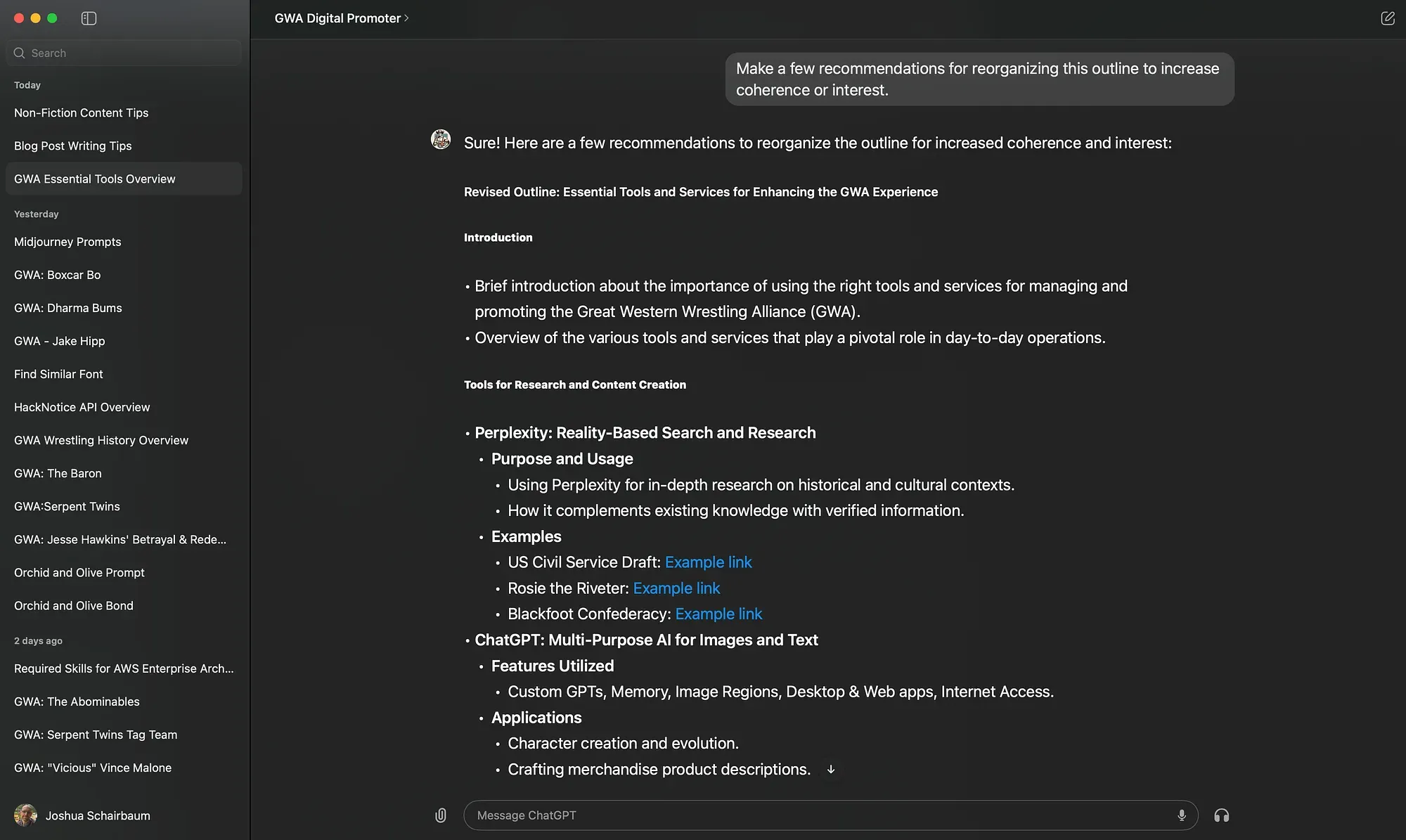1406x840 pixels.
Task: Click the 2 days ago section label
Action: [x=38, y=640]
